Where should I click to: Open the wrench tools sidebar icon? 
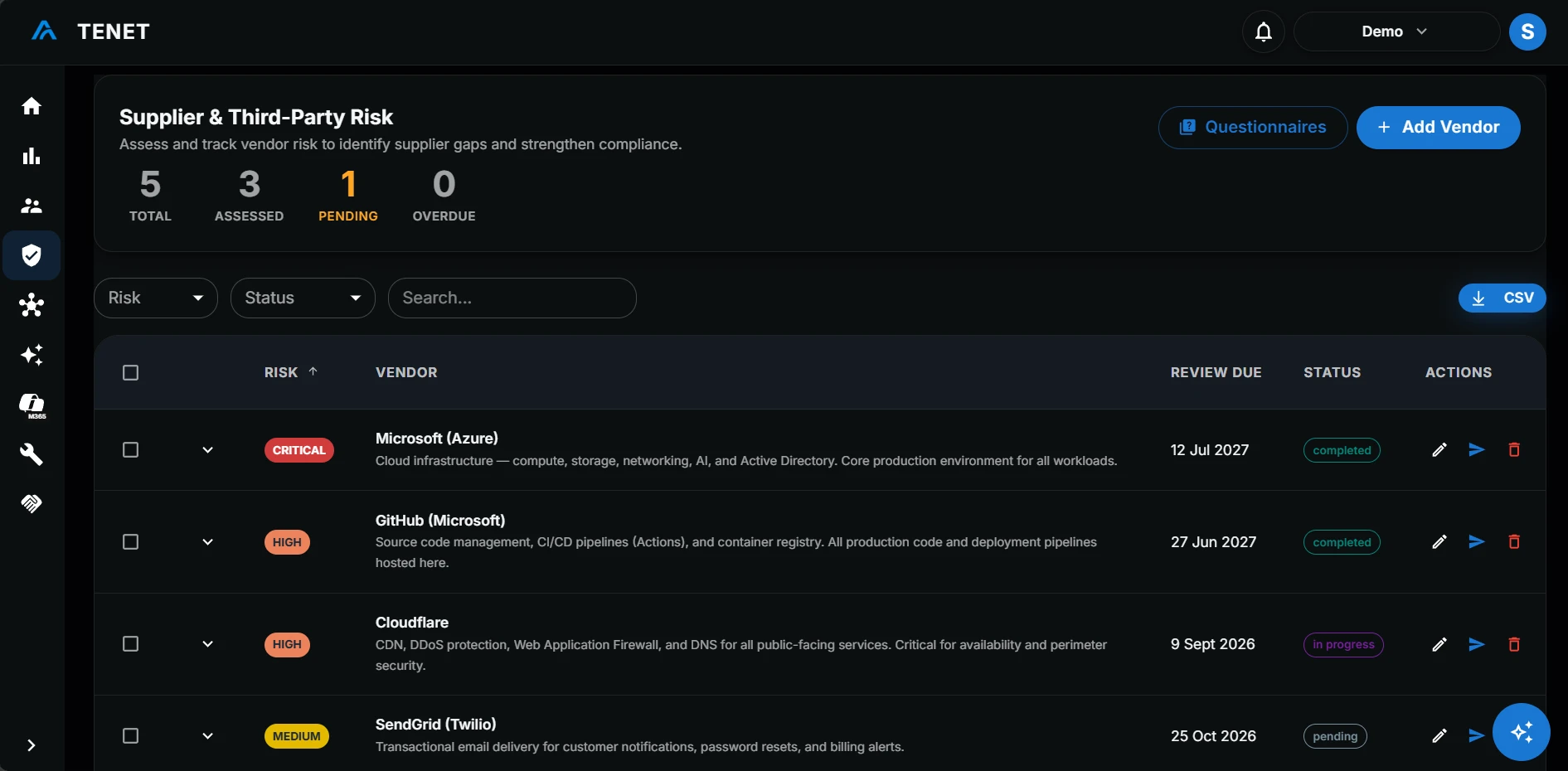[x=32, y=454]
